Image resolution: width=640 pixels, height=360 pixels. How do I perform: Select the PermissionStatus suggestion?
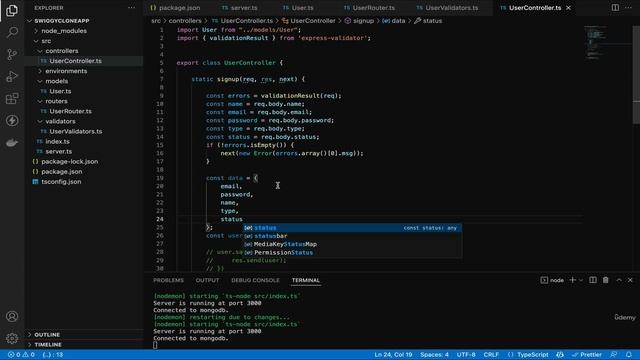pyautogui.click(x=353, y=252)
